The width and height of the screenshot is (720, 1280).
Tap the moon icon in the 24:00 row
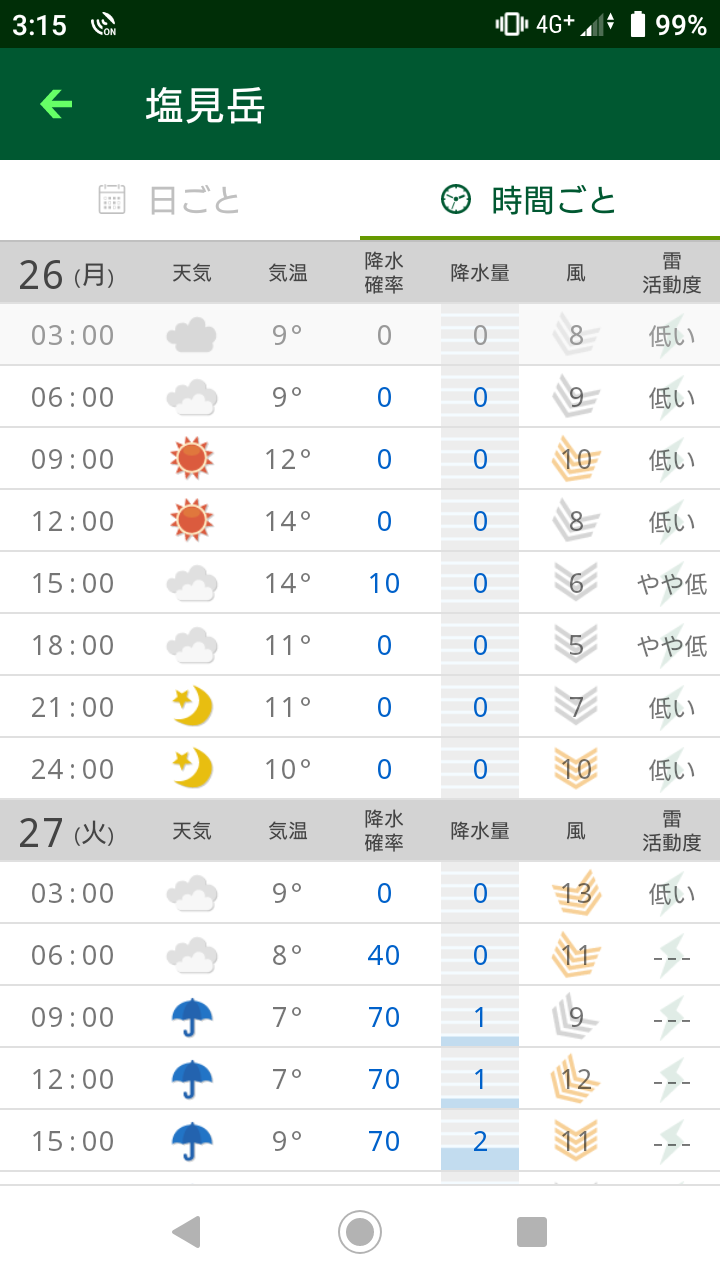pos(191,769)
